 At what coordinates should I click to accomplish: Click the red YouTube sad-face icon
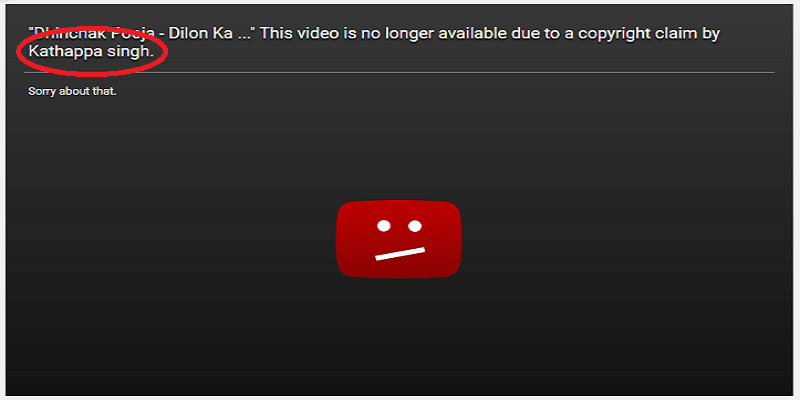click(x=398, y=239)
